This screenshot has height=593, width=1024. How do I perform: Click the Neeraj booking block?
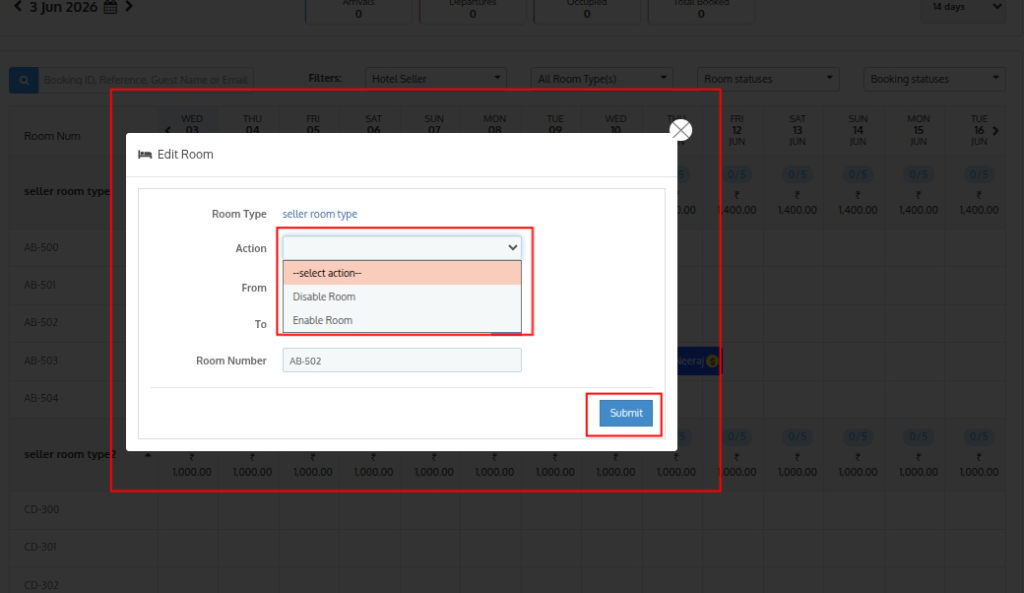[x=699, y=361]
